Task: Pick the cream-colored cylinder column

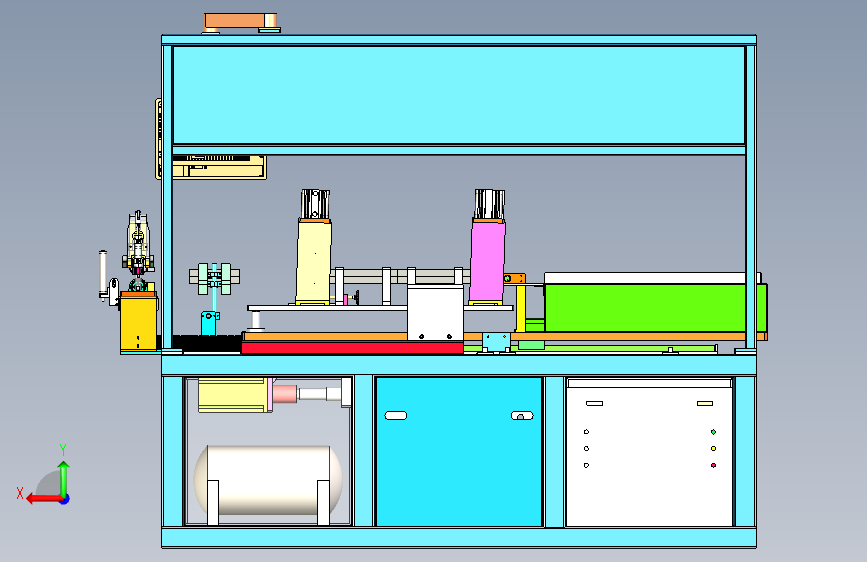Action: [314, 261]
